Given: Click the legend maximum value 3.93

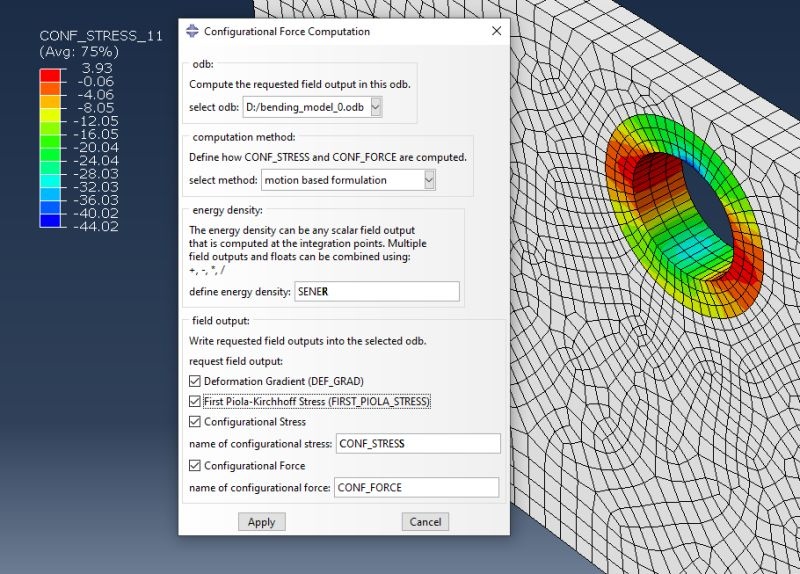Looking at the screenshot, I should coord(97,68).
